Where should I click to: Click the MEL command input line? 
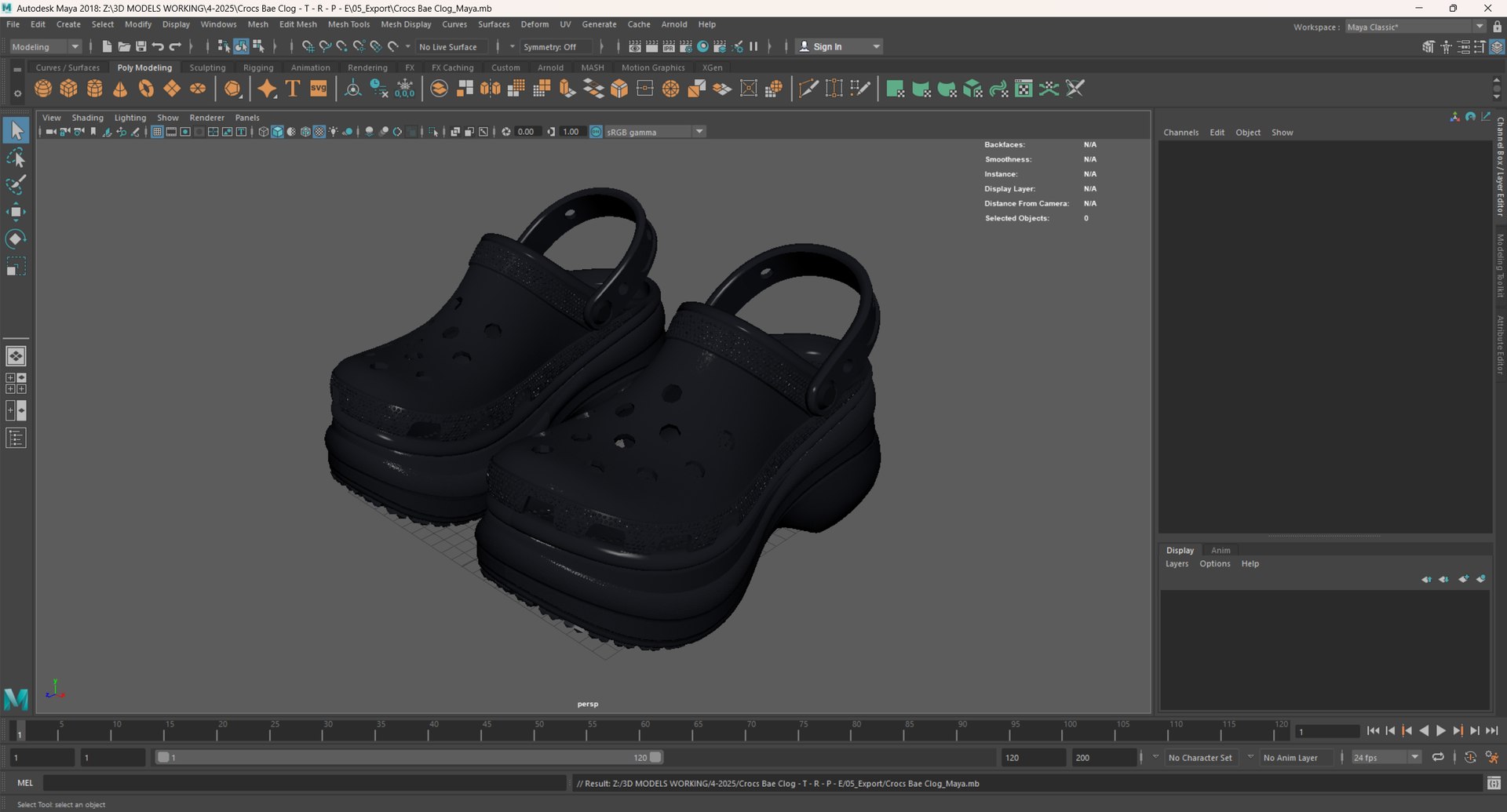click(x=305, y=783)
